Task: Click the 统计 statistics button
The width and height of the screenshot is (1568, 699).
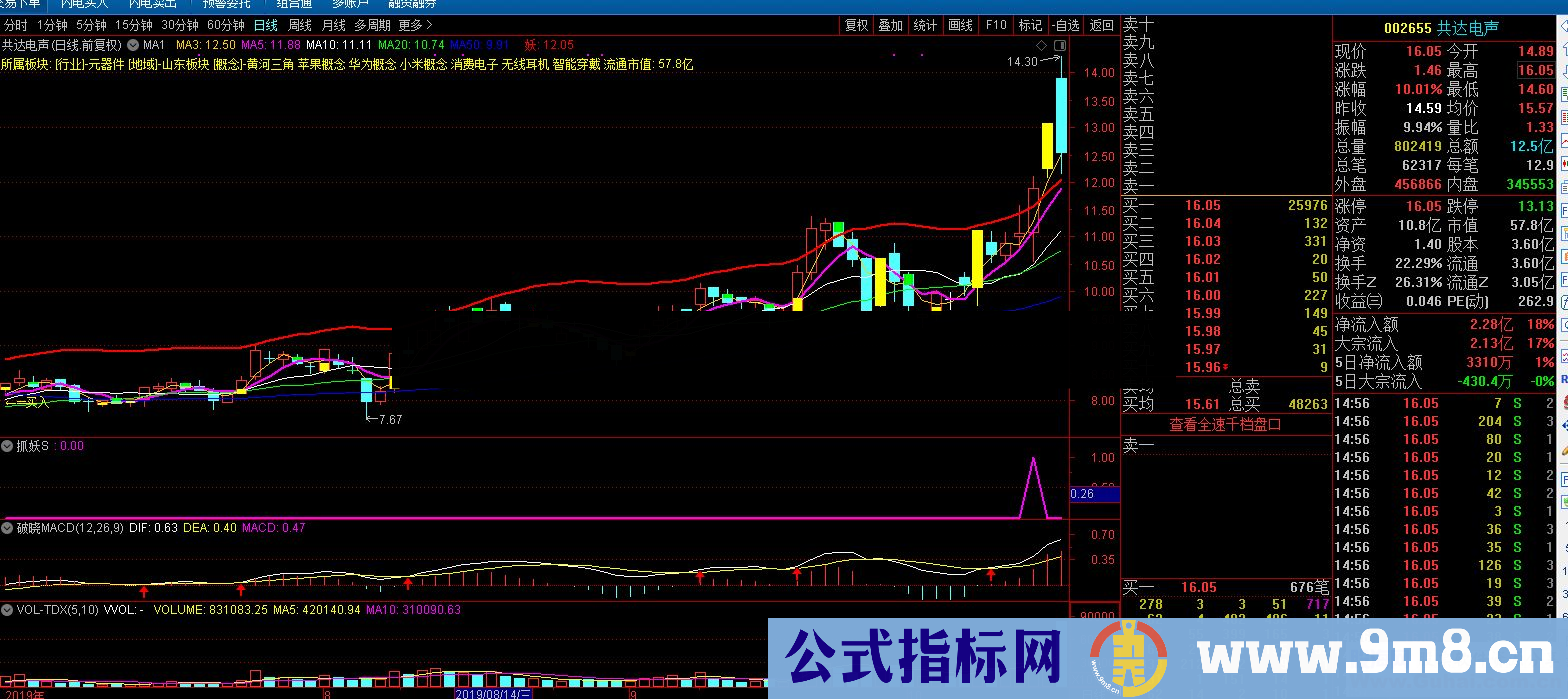Action: pos(925,25)
